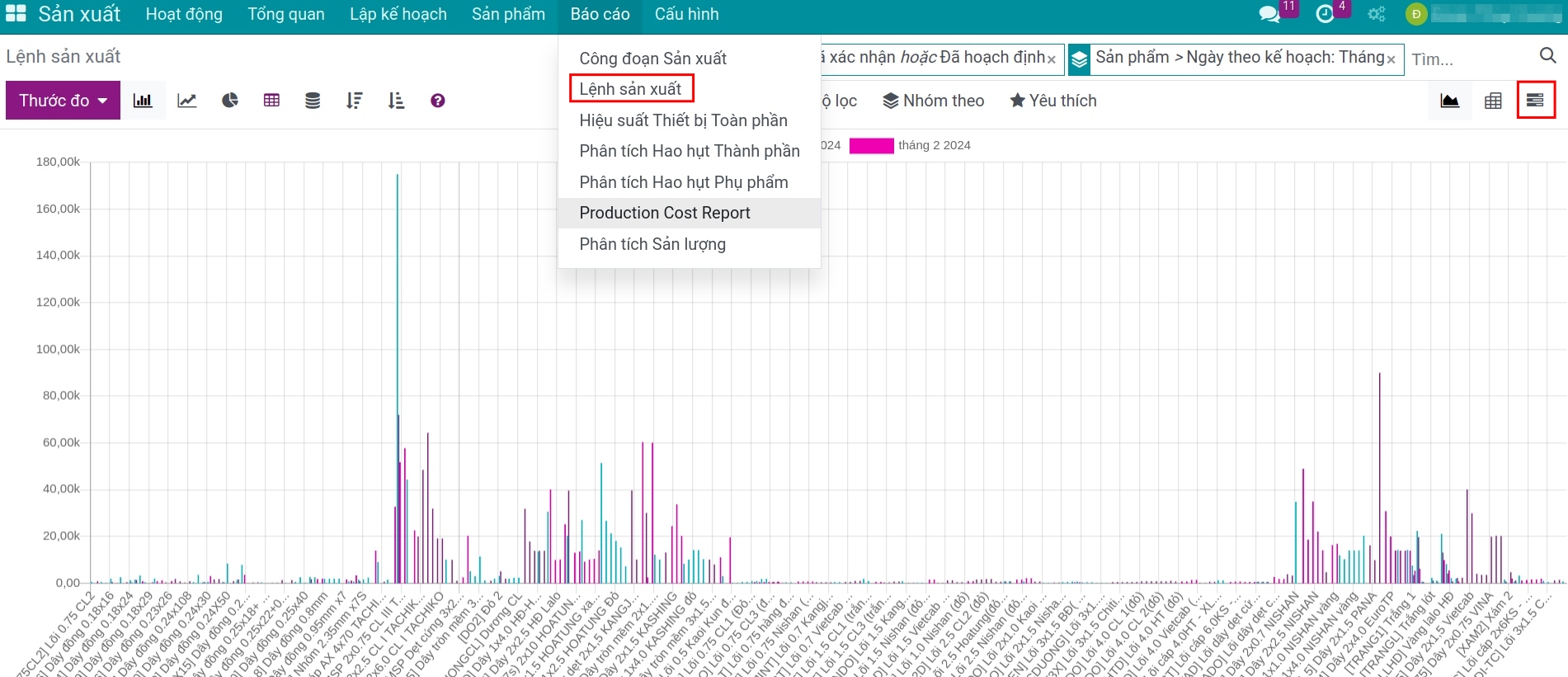The width and height of the screenshot is (1568, 677).
Task: Open the help question-mark icon
Action: click(438, 101)
